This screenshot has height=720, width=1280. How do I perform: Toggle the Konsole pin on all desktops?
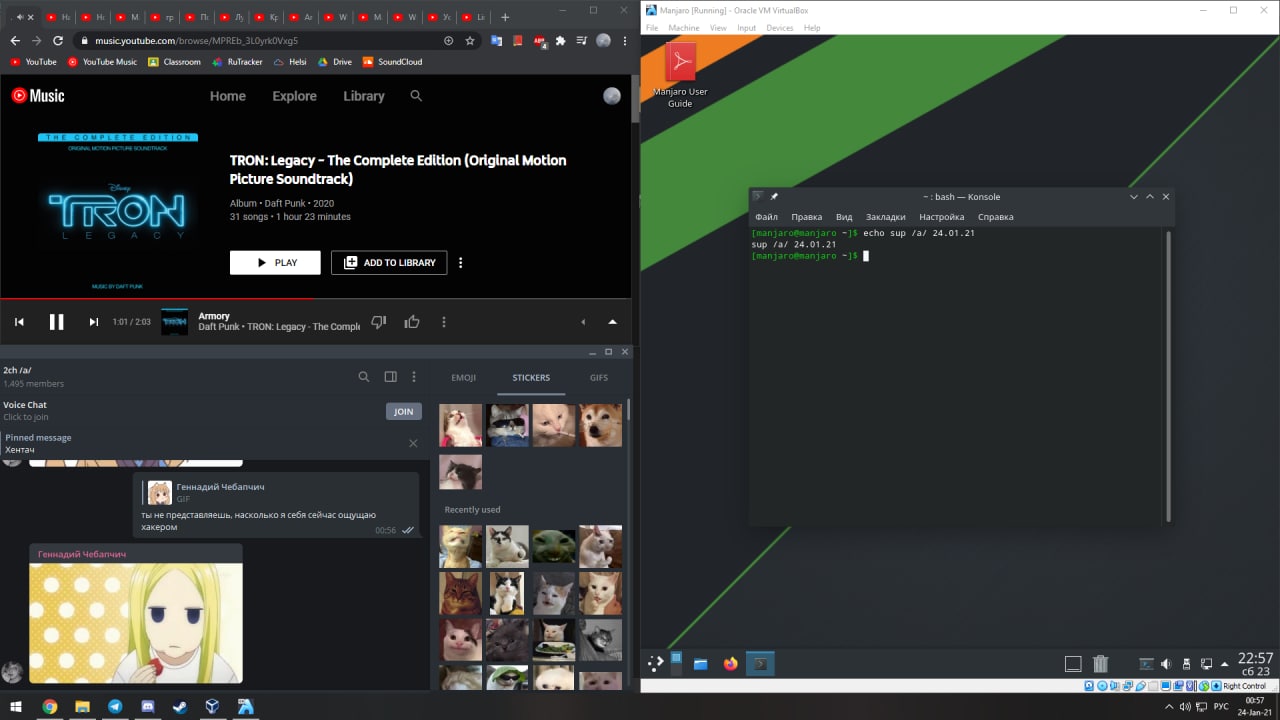coord(774,197)
